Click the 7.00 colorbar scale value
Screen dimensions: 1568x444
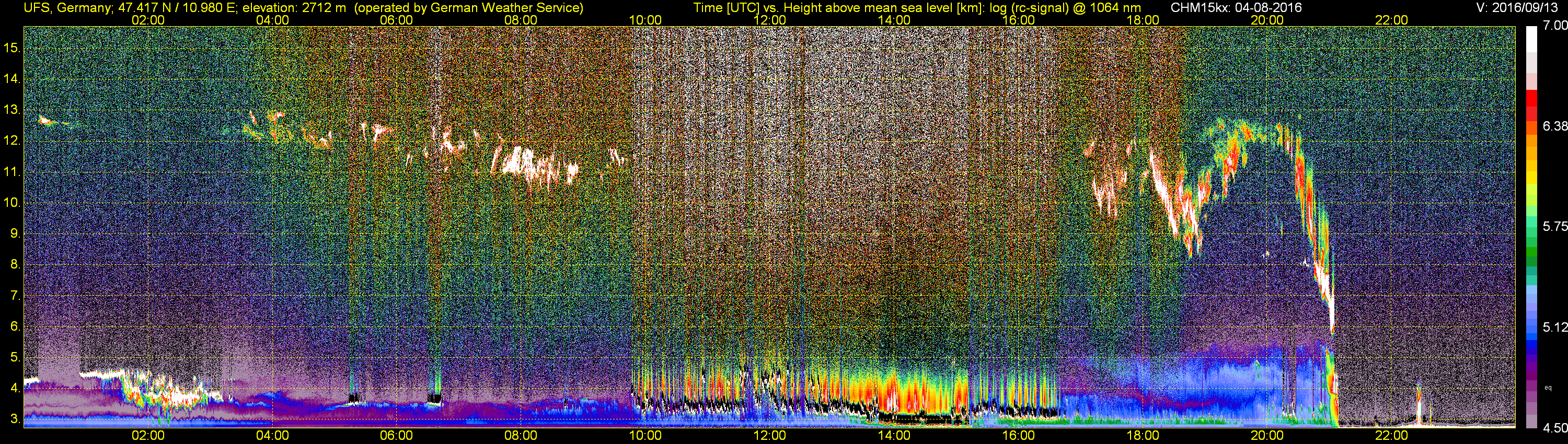1555,26
